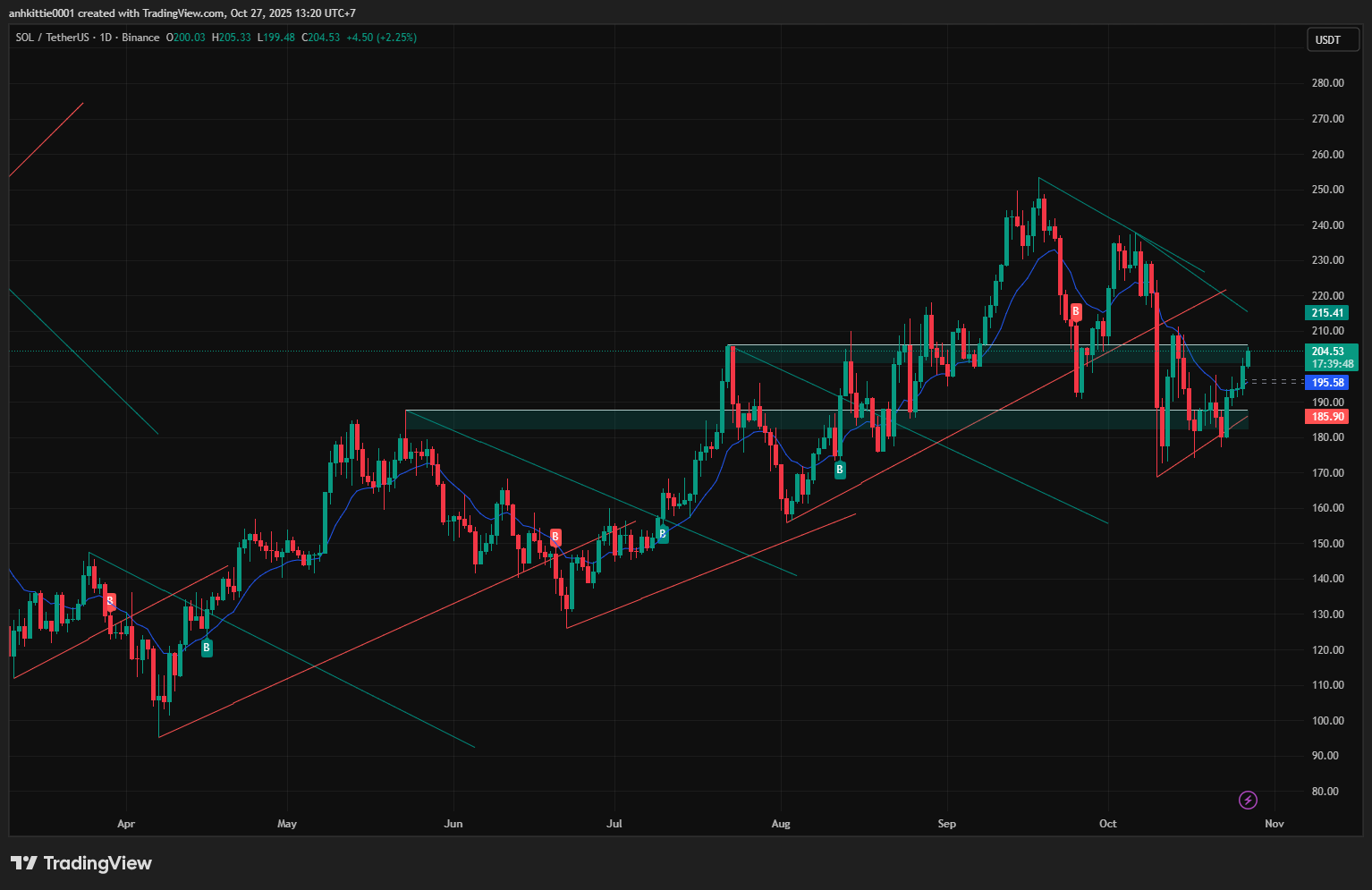Click the blue 195.58 moving average label
The image size is (1372, 890).
(1327, 383)
